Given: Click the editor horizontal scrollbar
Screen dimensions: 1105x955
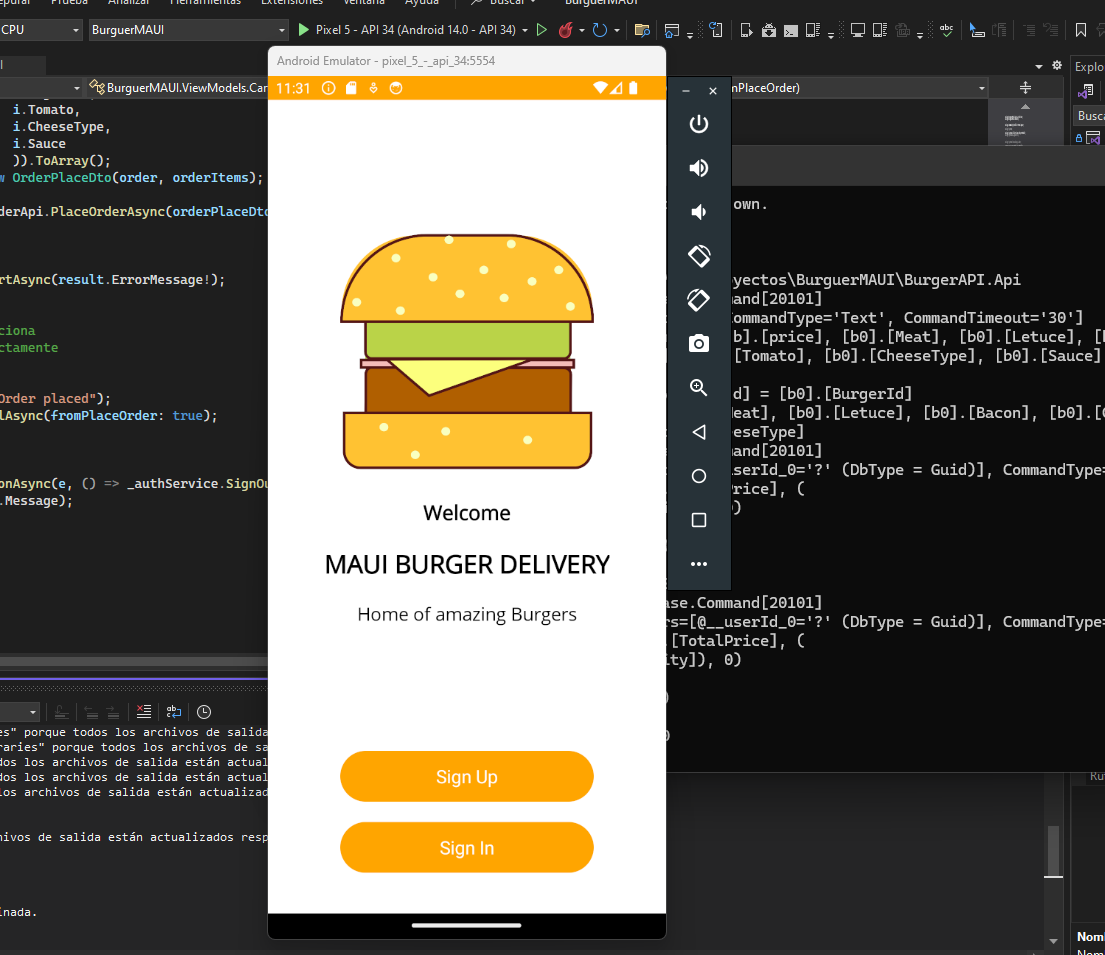Looking at the screenshot, I should (x=134, y=662).
